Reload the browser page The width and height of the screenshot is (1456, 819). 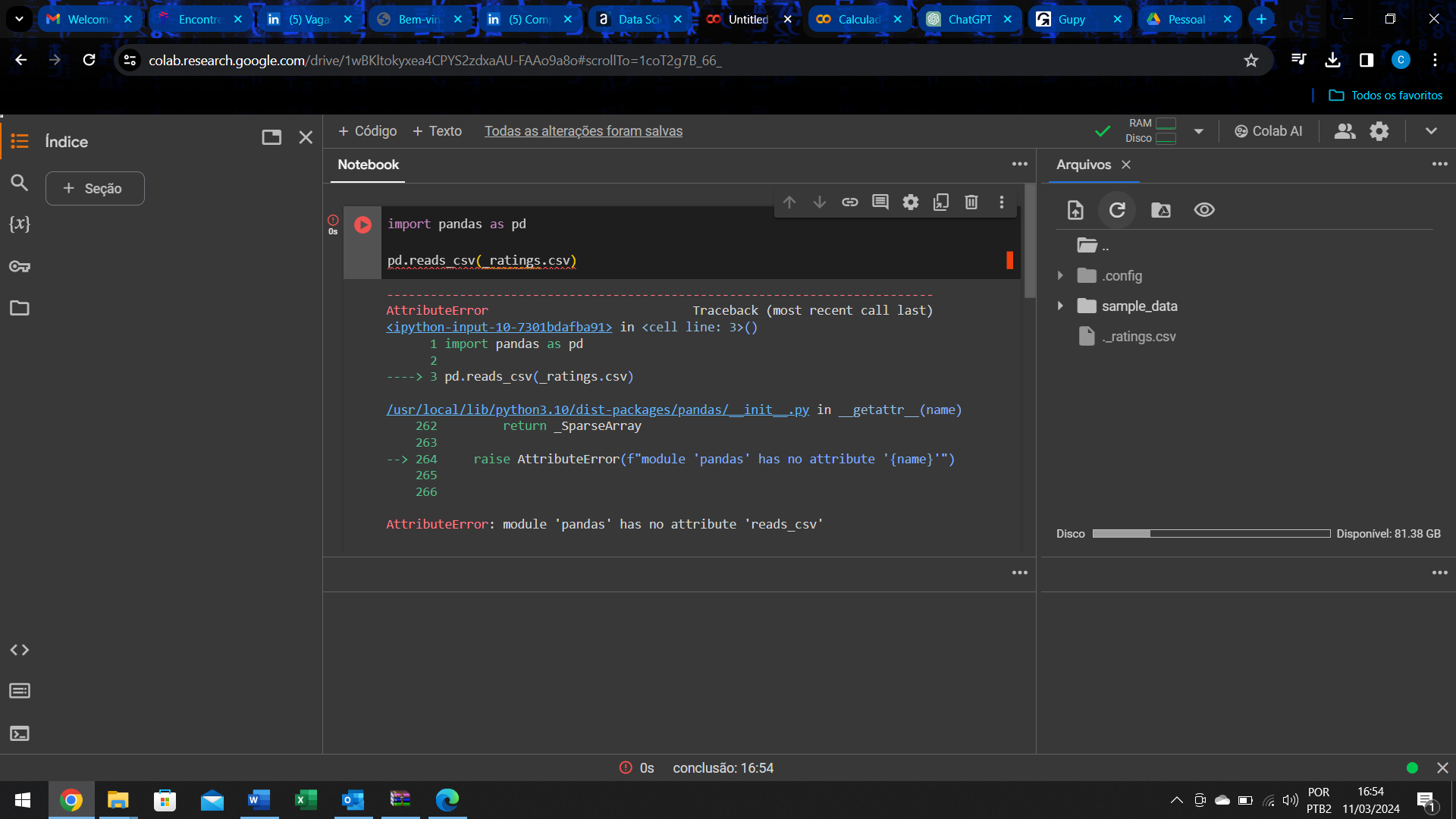click(89, 60)
